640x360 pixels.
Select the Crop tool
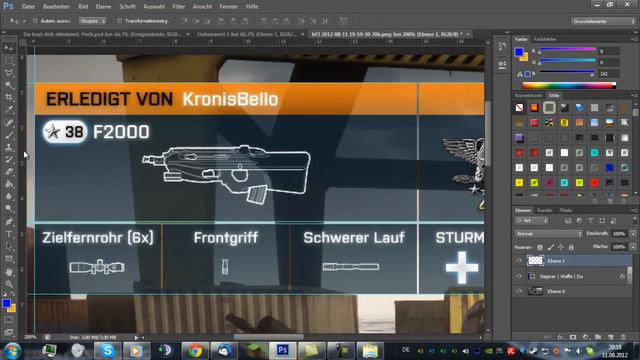tap(9, 97)
